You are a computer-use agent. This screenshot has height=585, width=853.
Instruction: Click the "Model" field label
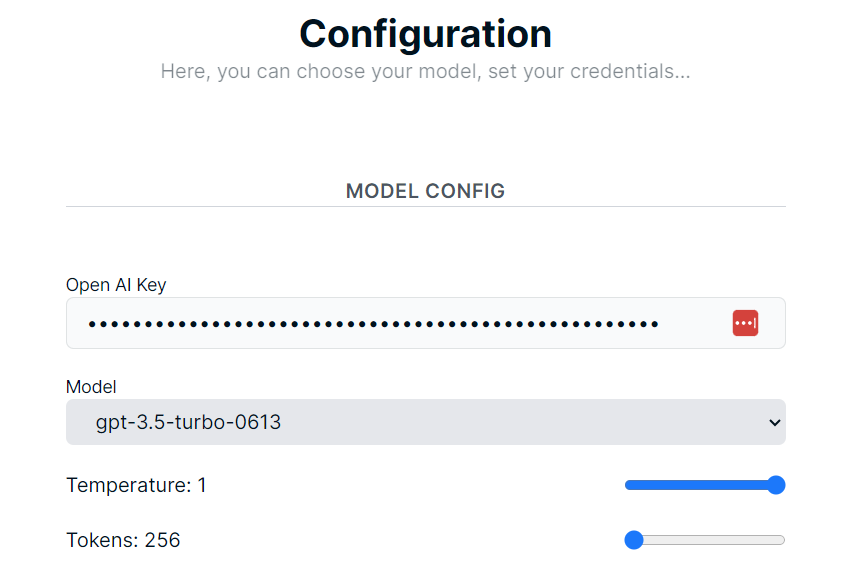click(x=91, y=386)
